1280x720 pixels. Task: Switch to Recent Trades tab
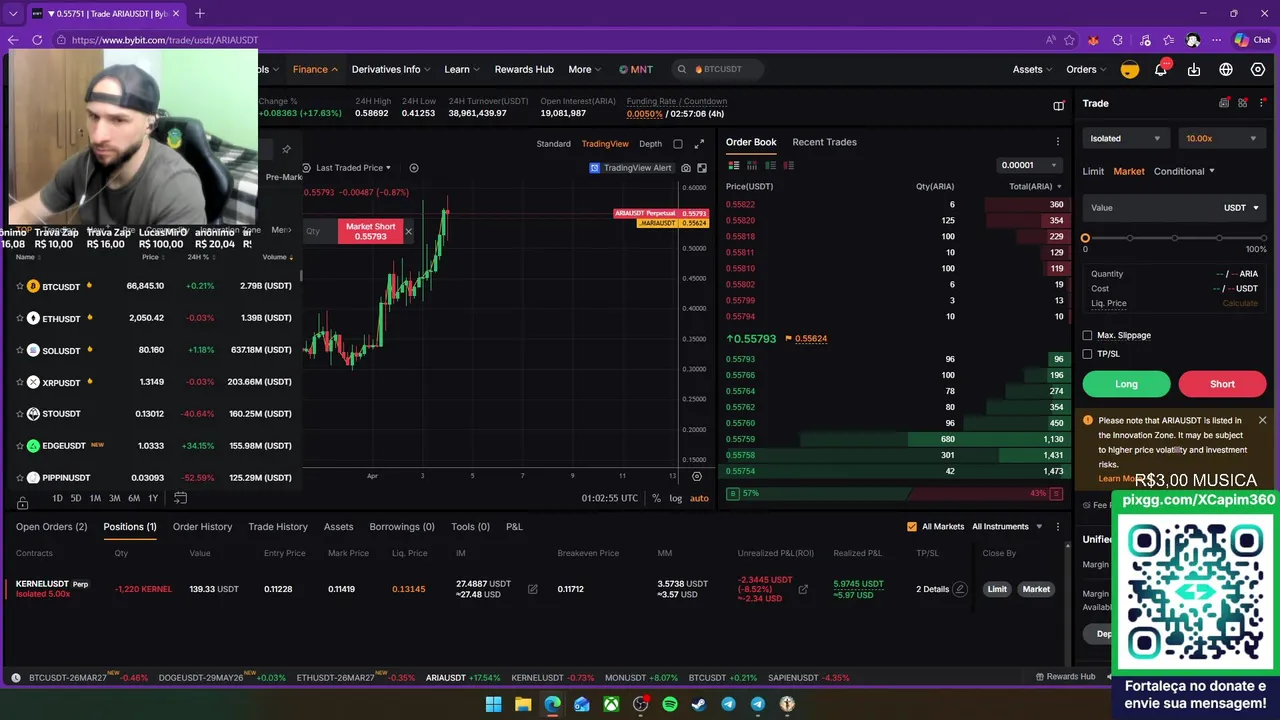[x=824, y=142]
